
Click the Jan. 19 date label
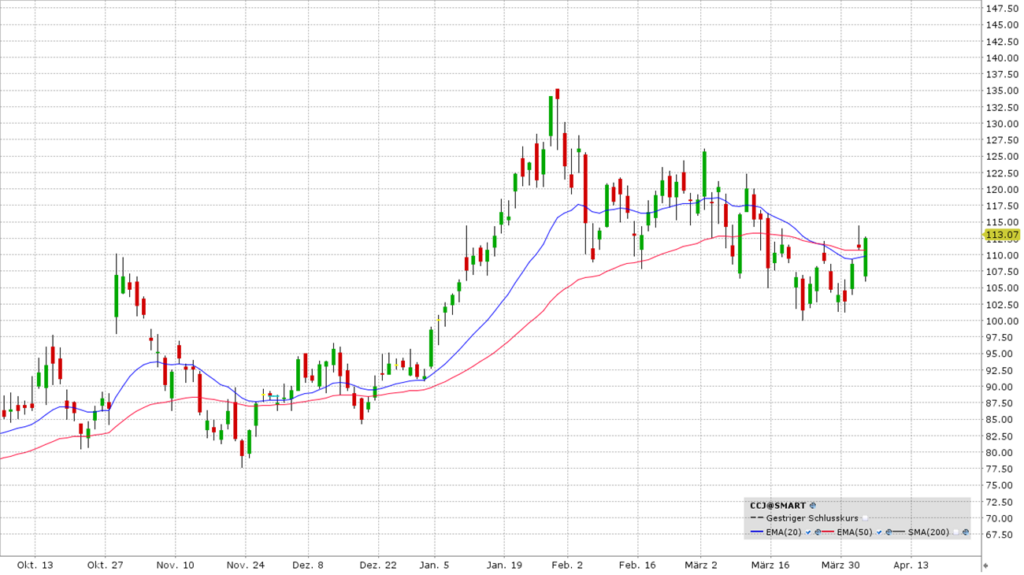505,564
